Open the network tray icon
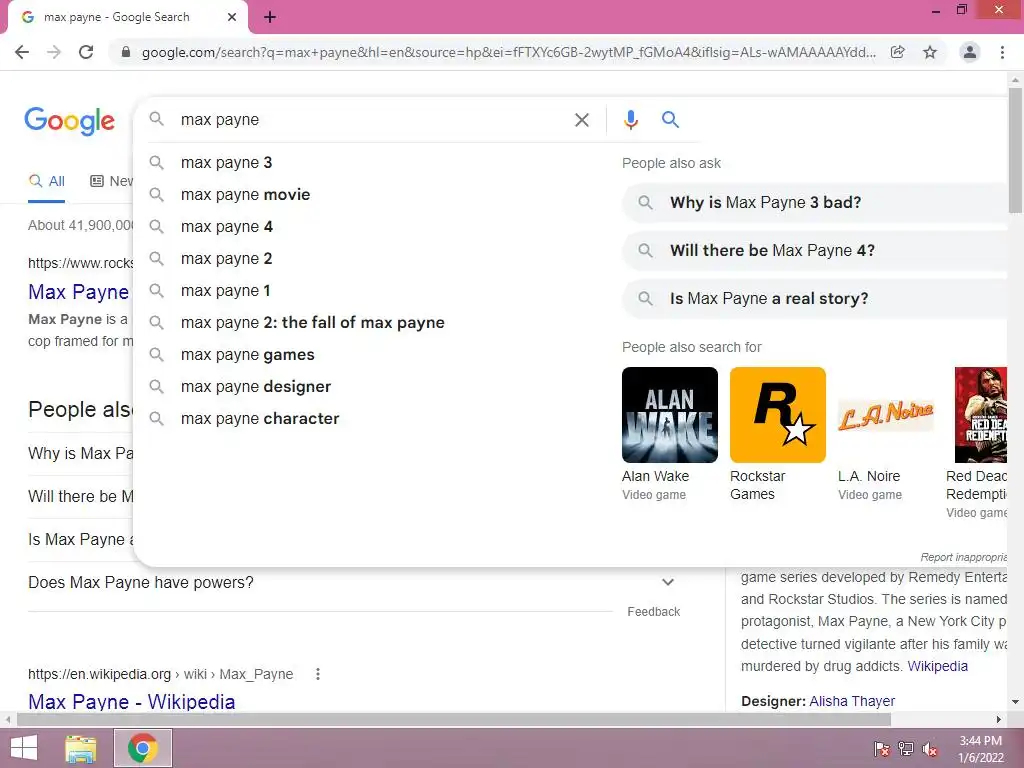1024x768 pixels. click(906, 749)
